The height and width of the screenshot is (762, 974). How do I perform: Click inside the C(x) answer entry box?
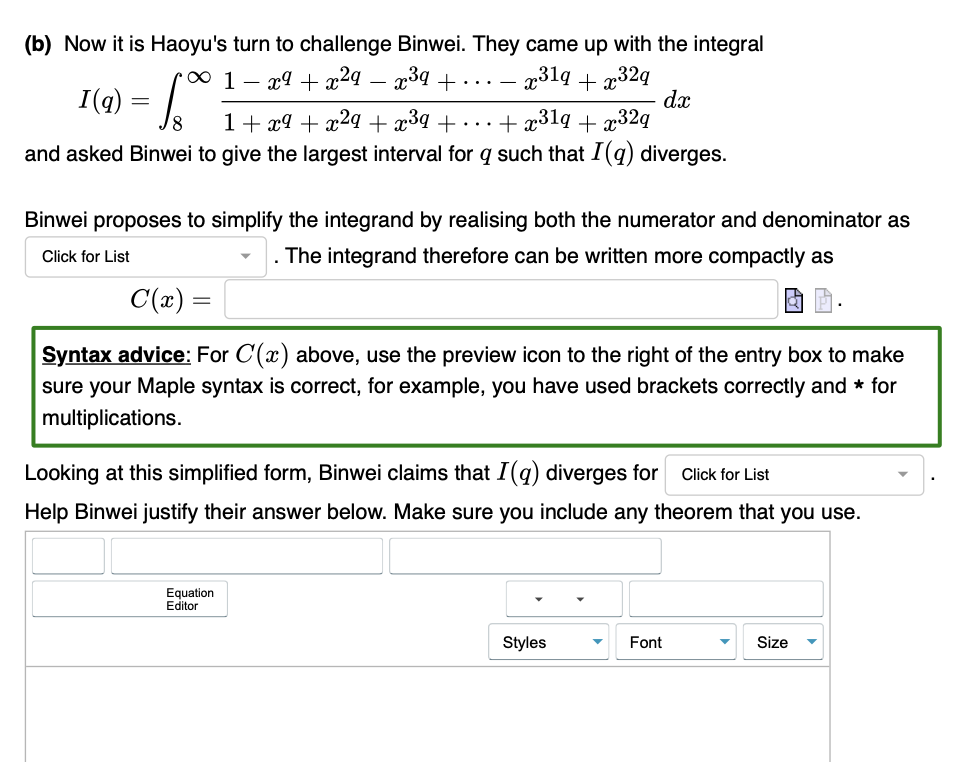click(500, 298)
